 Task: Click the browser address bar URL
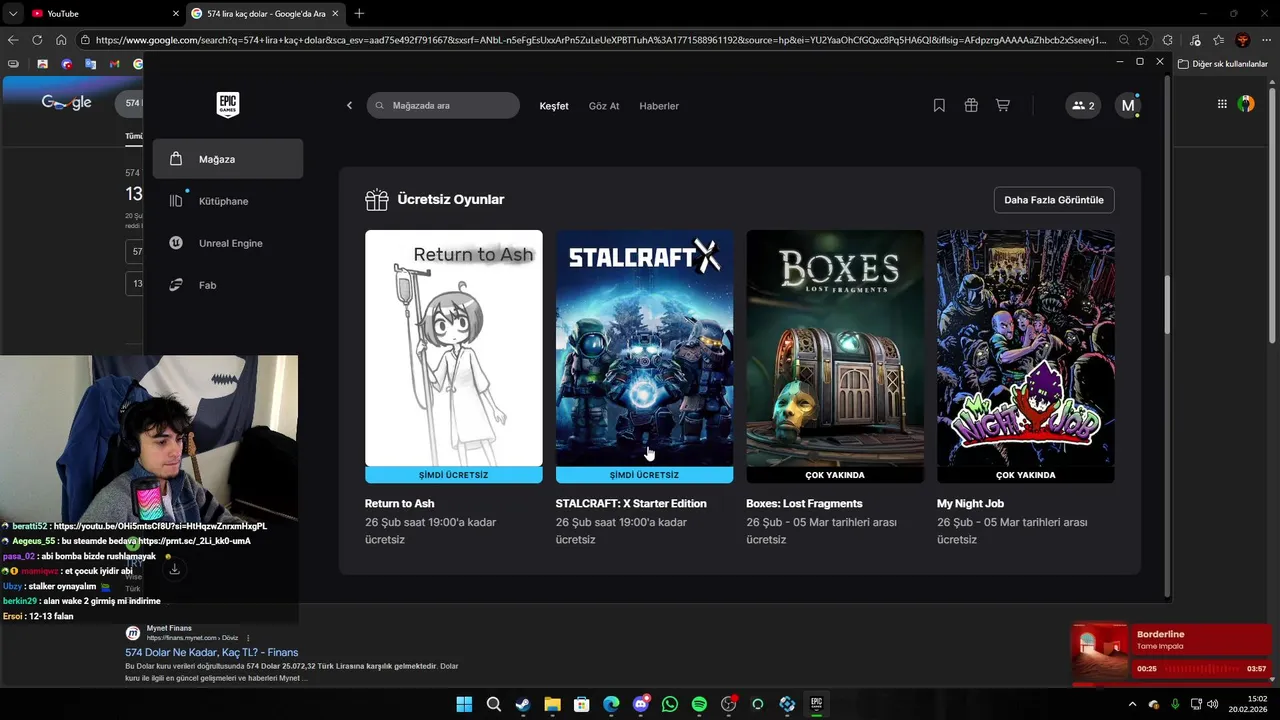click(600, 40)
